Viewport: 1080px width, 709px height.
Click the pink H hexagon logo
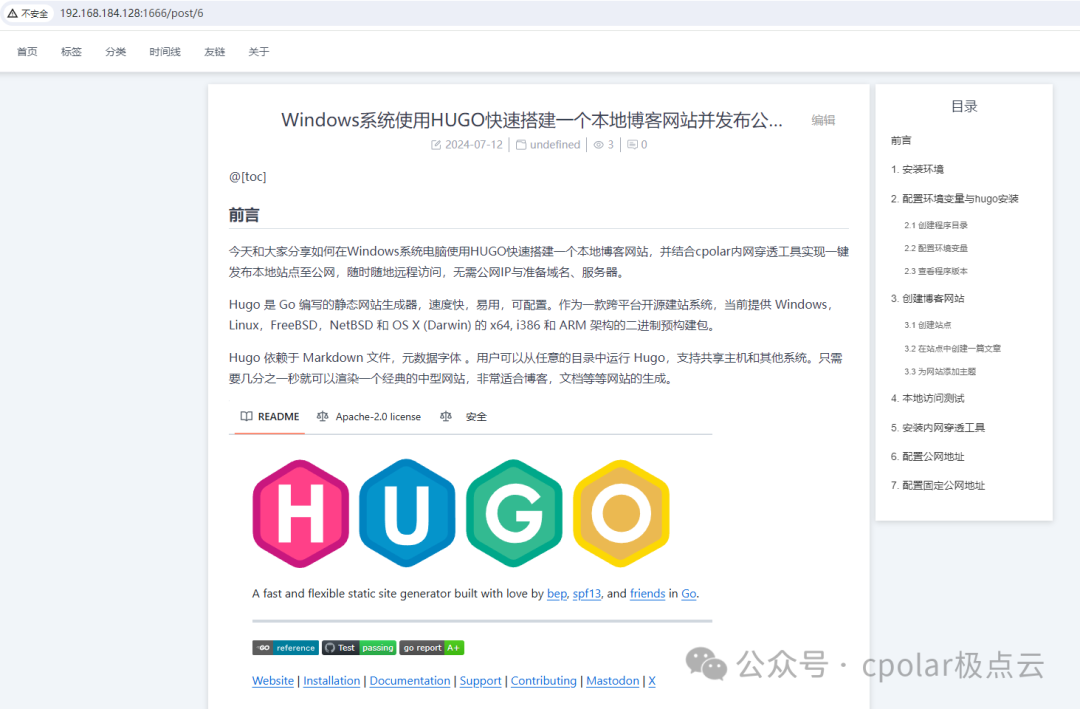(301, 514)
